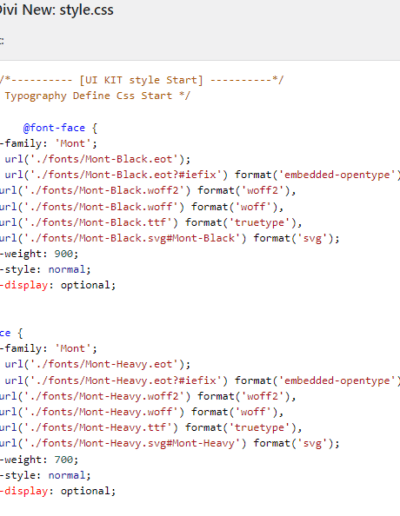
Task: Click the Mont-Black.eot?#iefix line
Action: click(x=202, y=175)
